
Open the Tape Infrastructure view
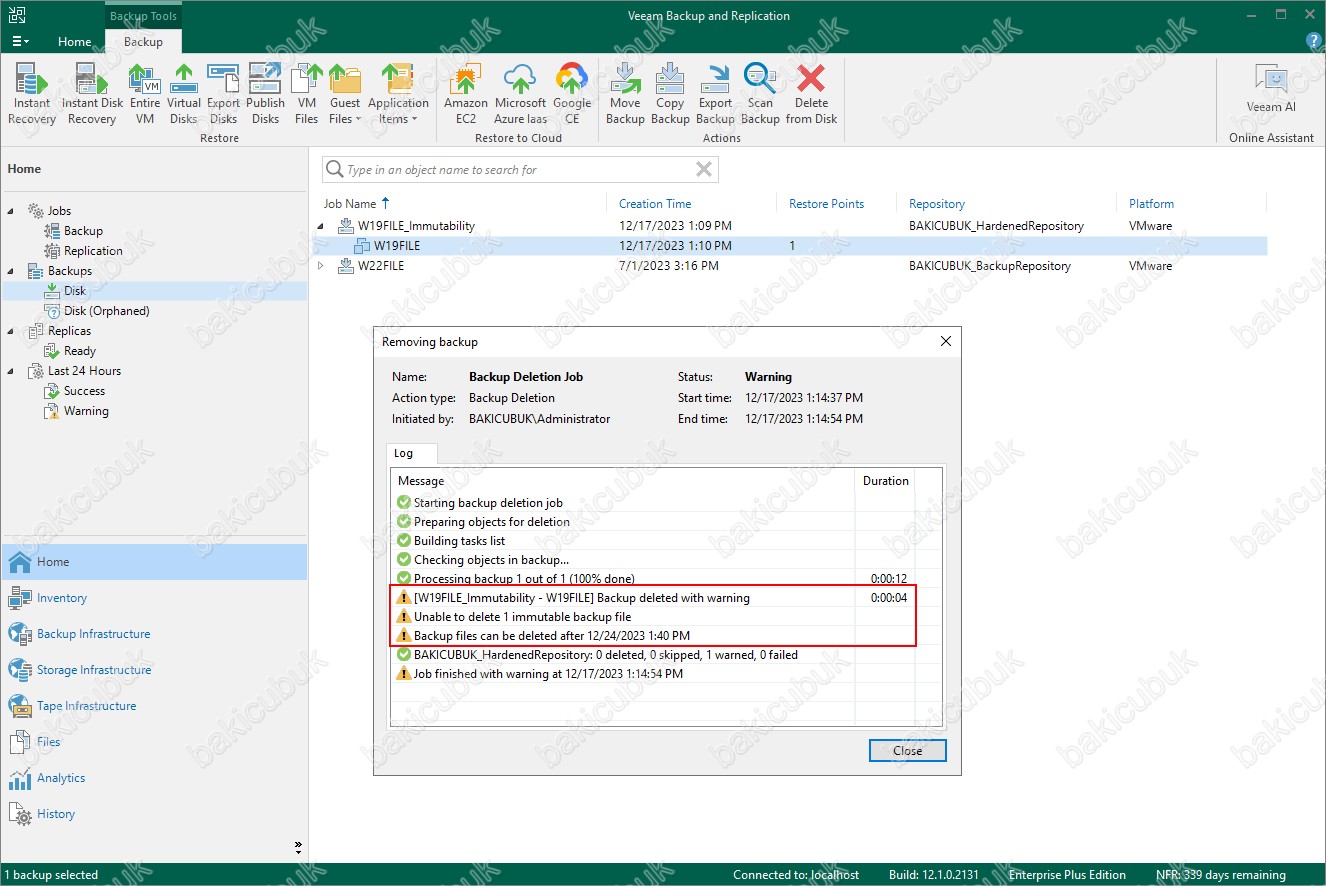tap(154, 706)
